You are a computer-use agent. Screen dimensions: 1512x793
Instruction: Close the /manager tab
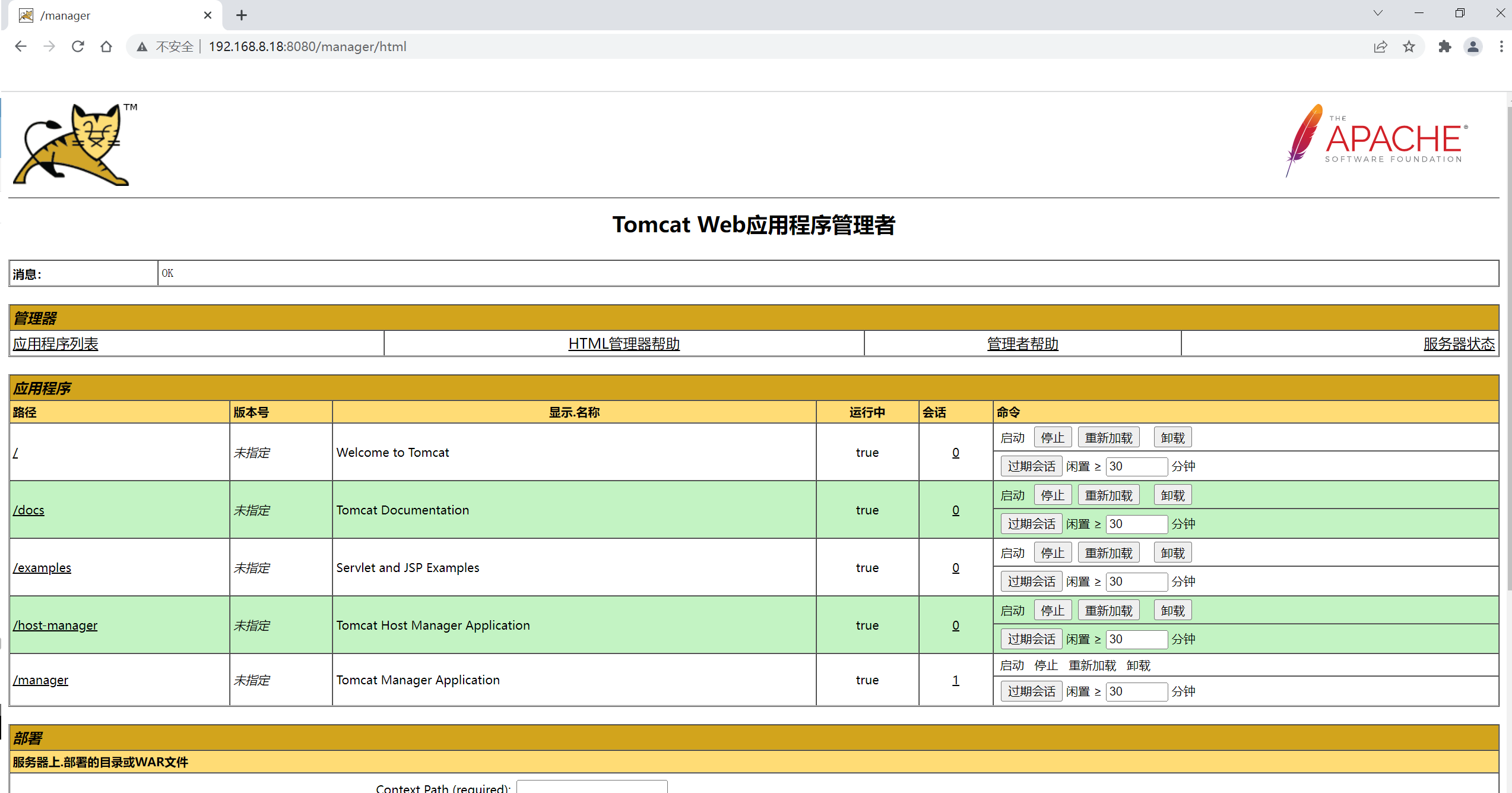pyautogui.click(x=208, y=15)
